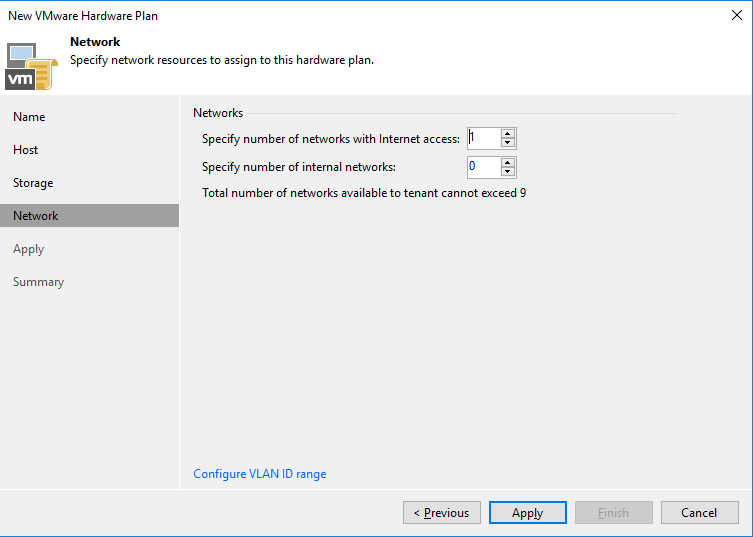Increase networks with Internet access count
753x537 pixels.
click(508, 134)
